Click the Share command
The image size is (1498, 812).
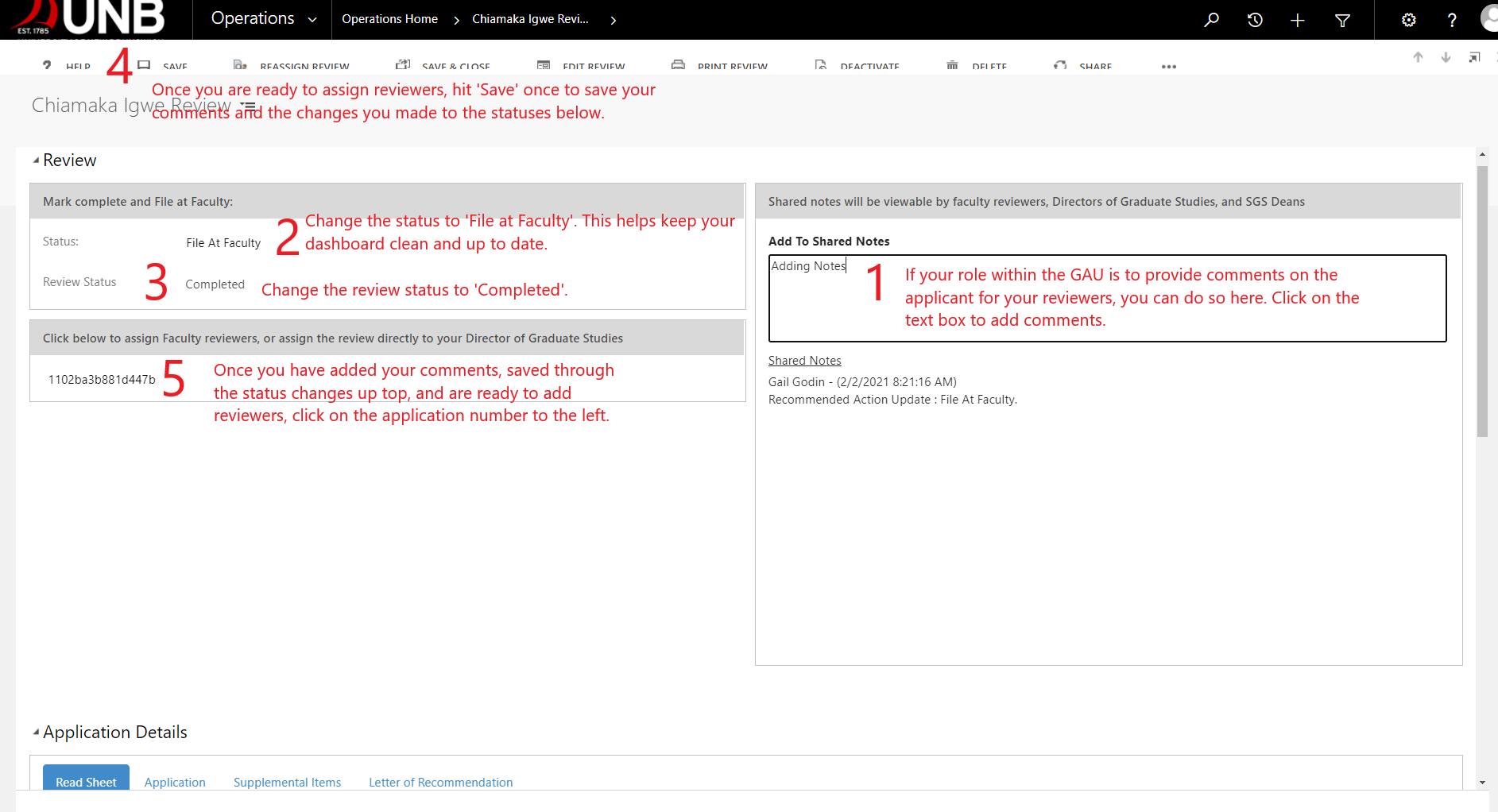(1083, 66)
